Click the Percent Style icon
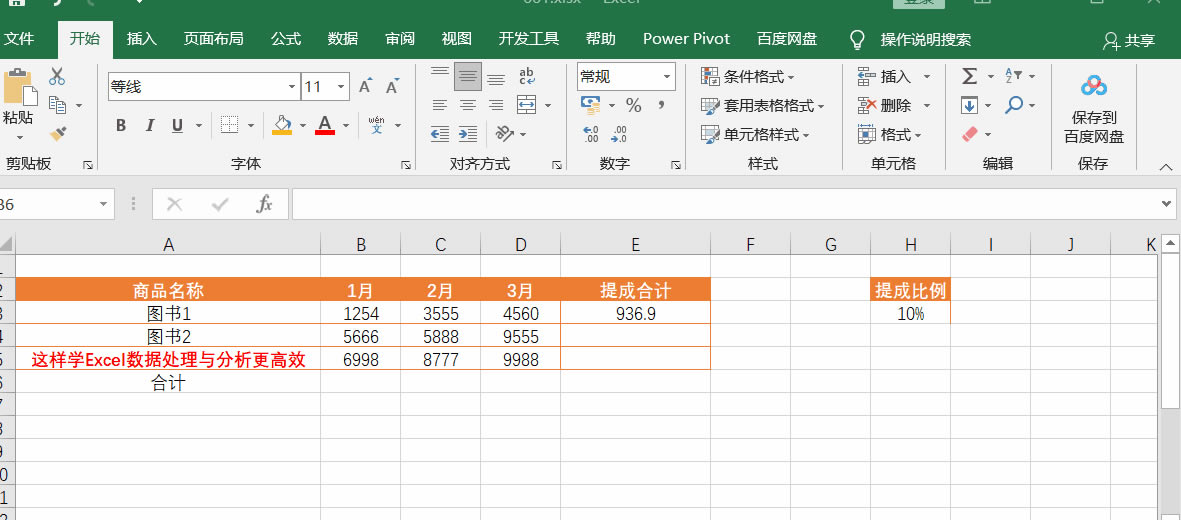 pyautogui.click(x=633, y=105)
